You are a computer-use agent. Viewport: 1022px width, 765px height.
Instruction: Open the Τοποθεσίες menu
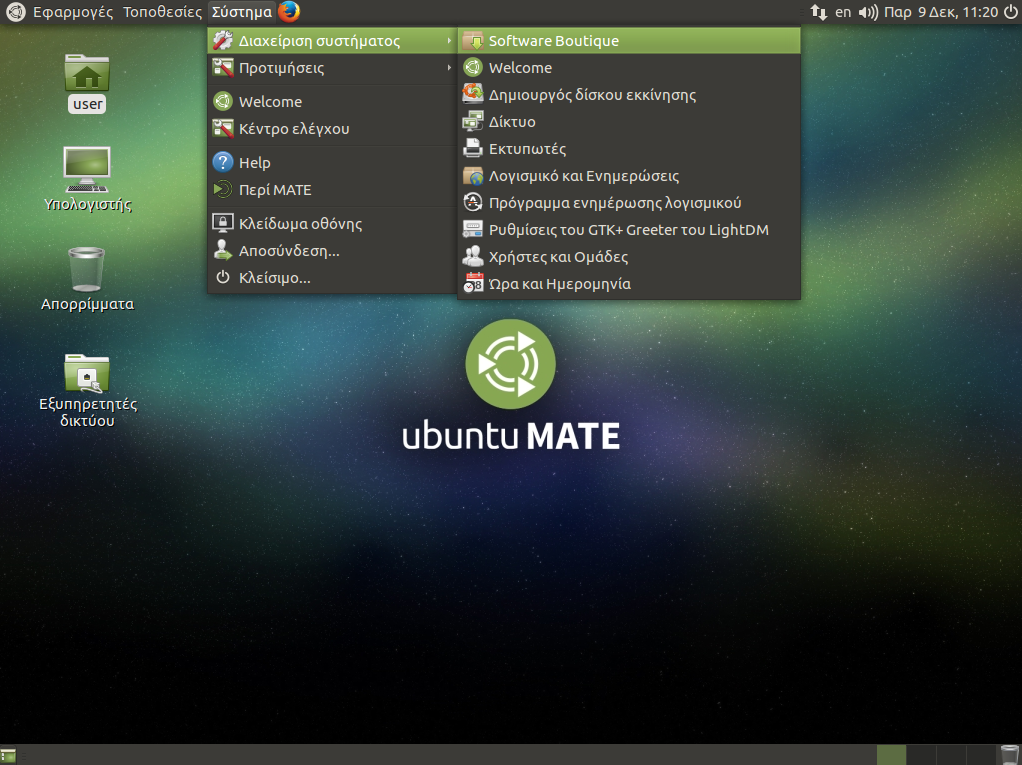coord(162,12)
